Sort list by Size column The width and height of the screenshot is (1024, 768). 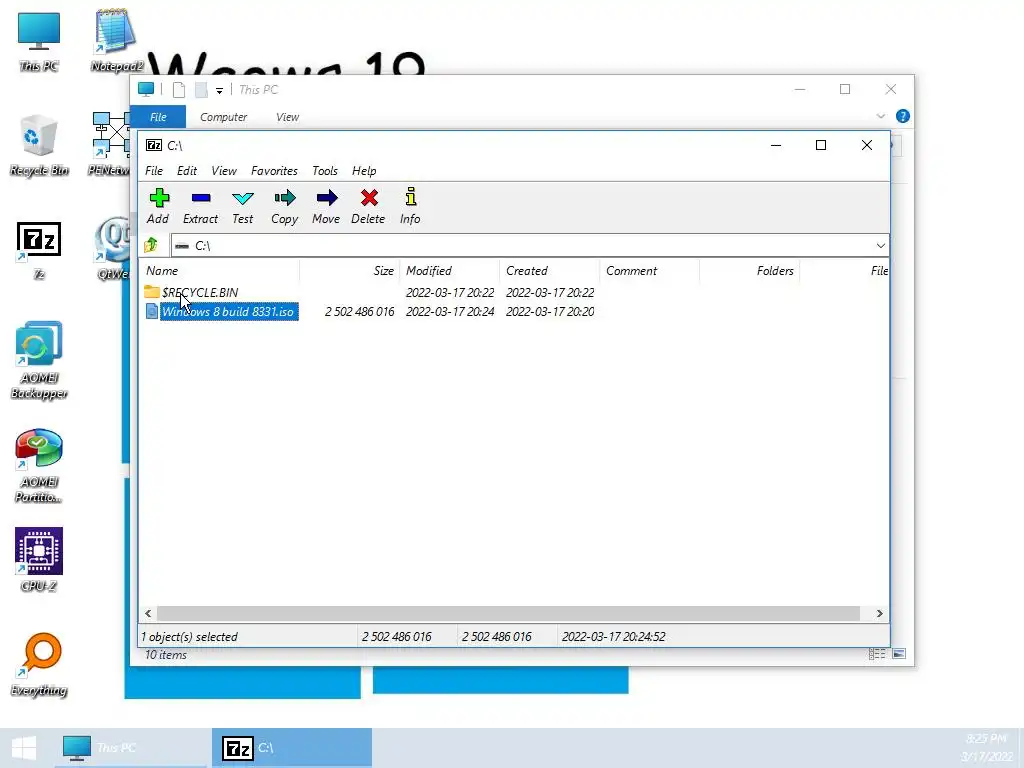pyautogui.click(x=349, y=270)
